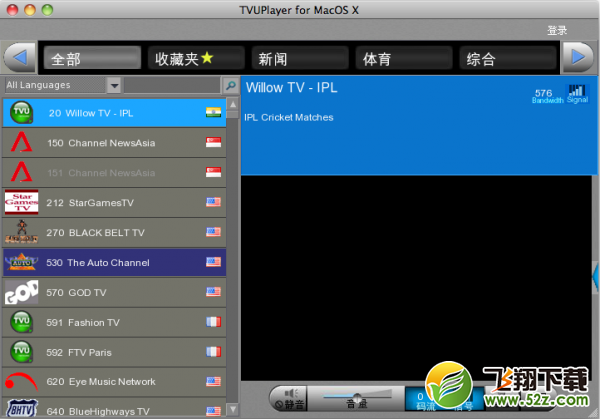Click the French flag on 591 Fashion TV

(x=214, y=322)
